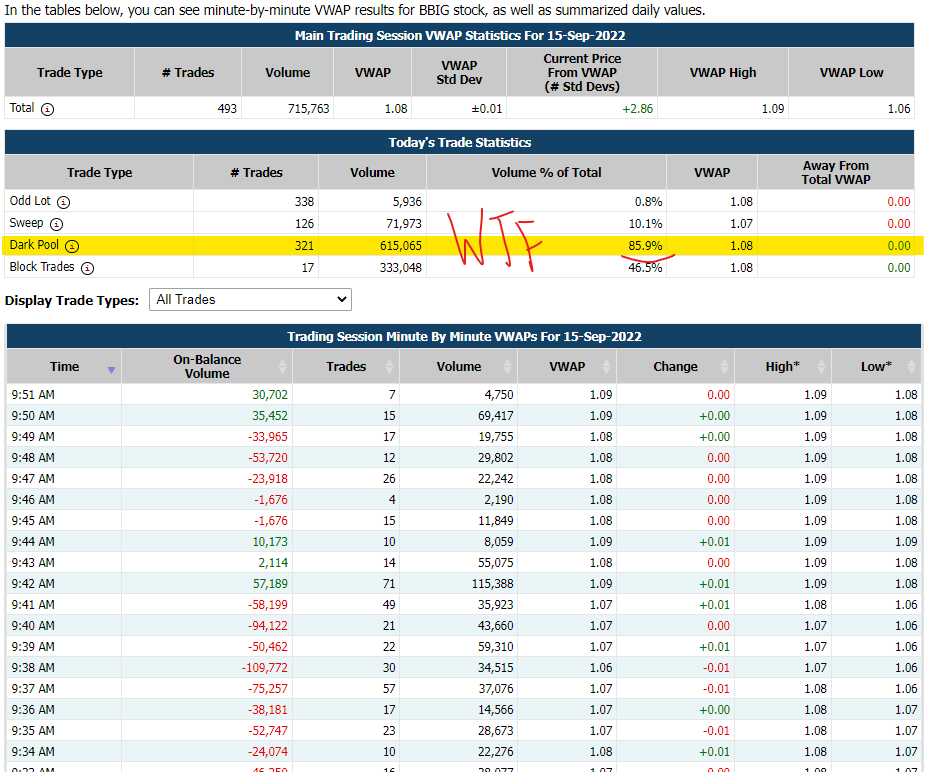This screenshot has height=772, width=943.
Task: Click the 9:42 AM volume 115,388
Action: click(x=493, y=584)
